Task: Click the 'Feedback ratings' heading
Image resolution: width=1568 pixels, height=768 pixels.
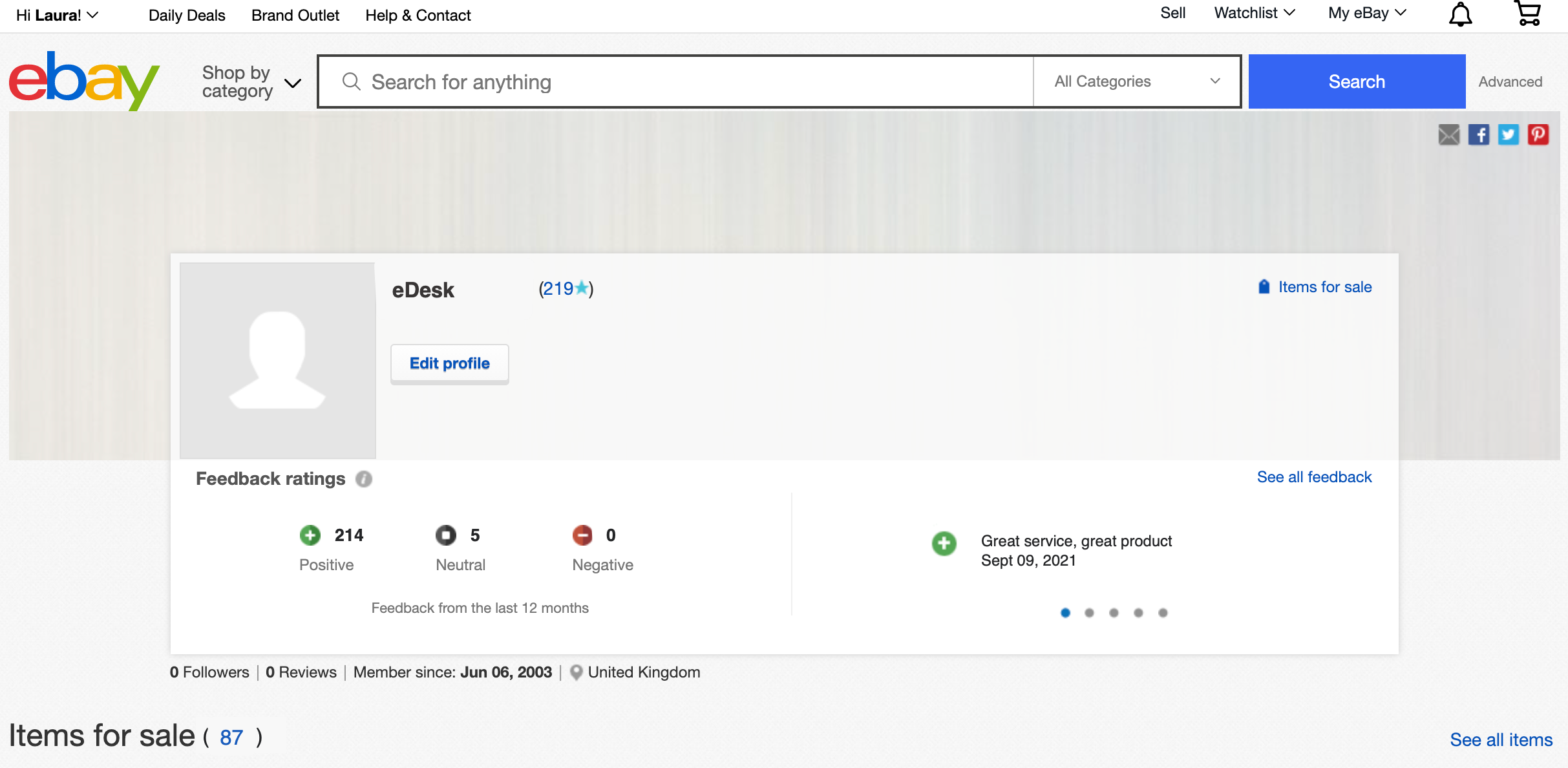Action: [270, 479]
